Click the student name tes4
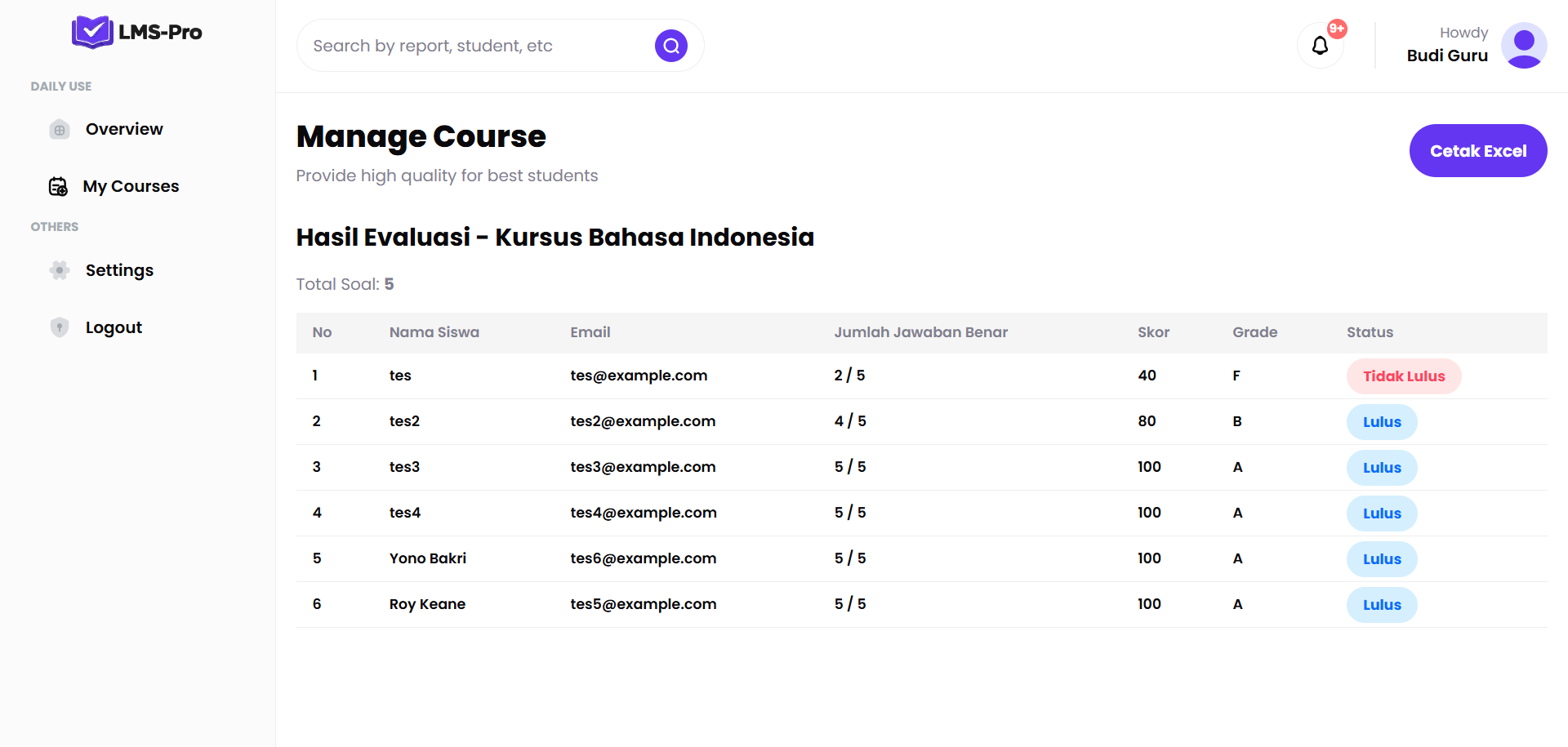This screenshot has width=1568, height=747. pos(405,513)
